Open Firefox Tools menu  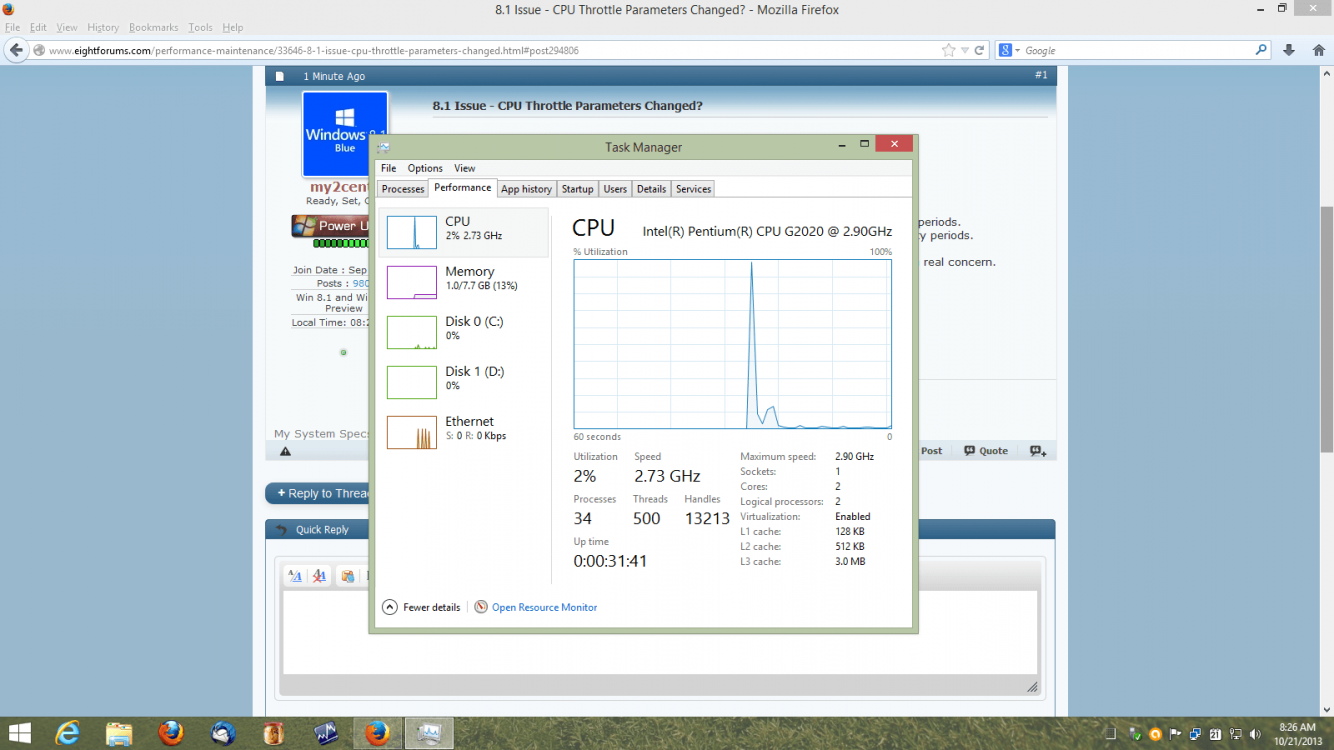coord(200,28)
